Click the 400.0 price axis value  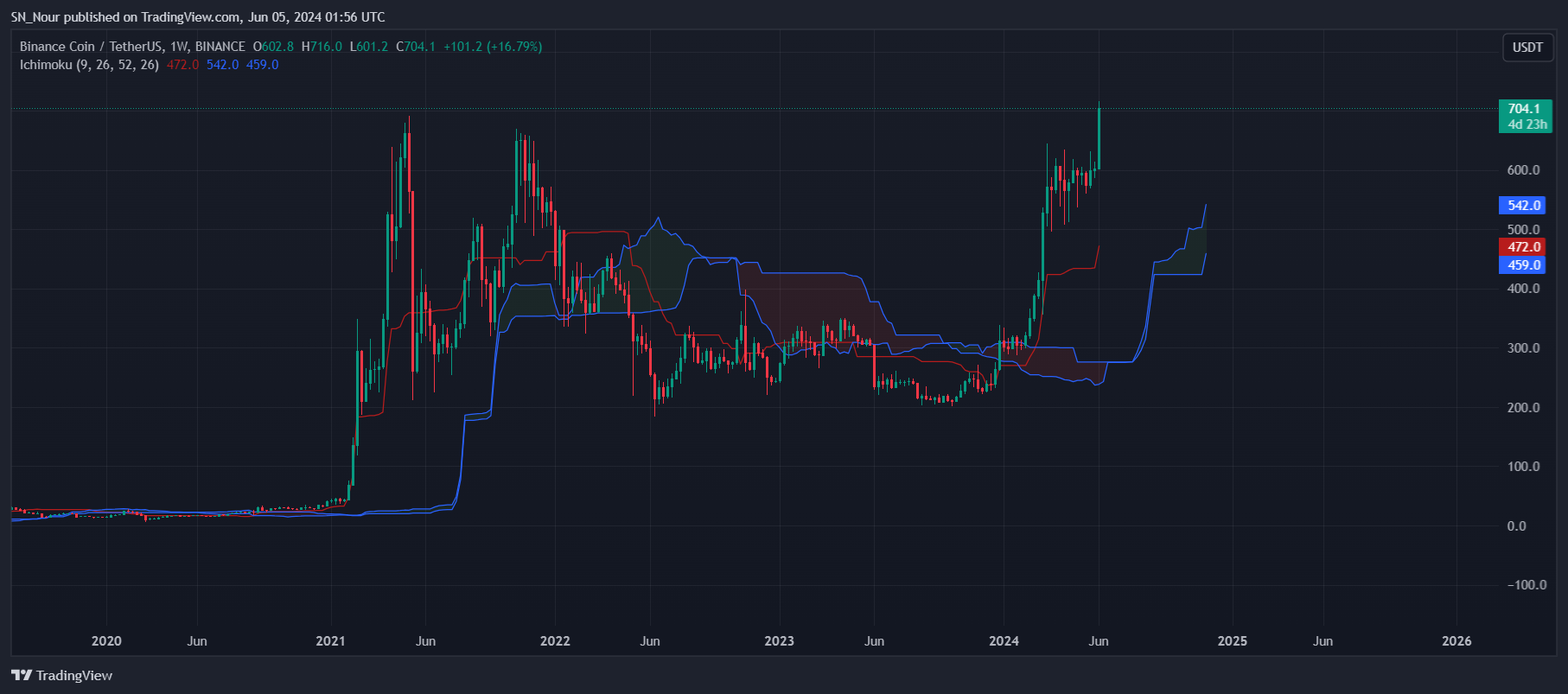pos(1523,289)
